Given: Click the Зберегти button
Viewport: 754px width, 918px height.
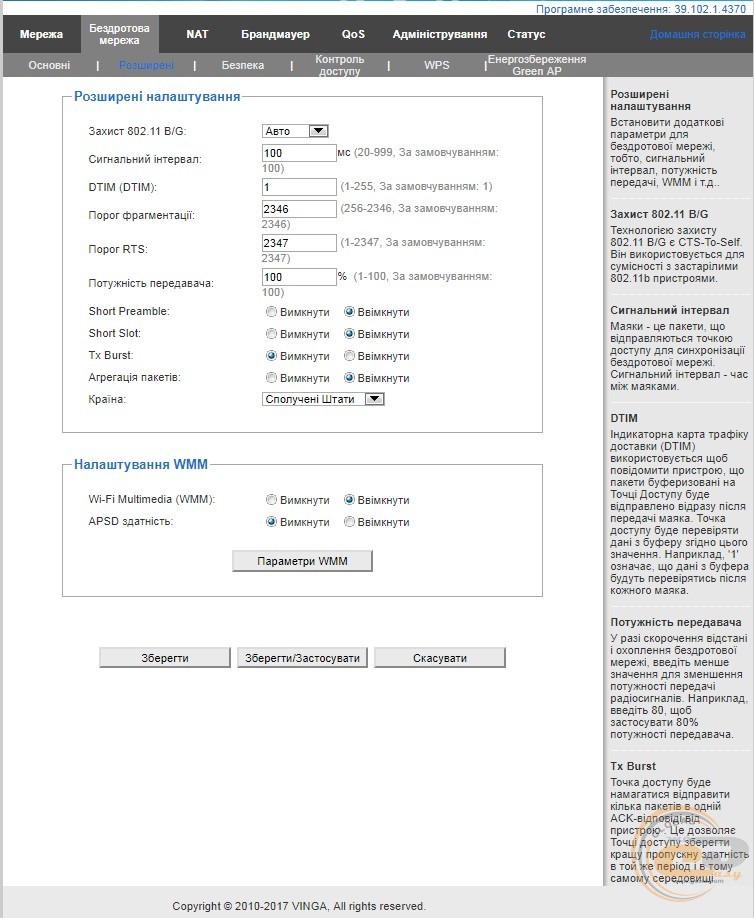Looking at the screenshot, I should [164, 657].
